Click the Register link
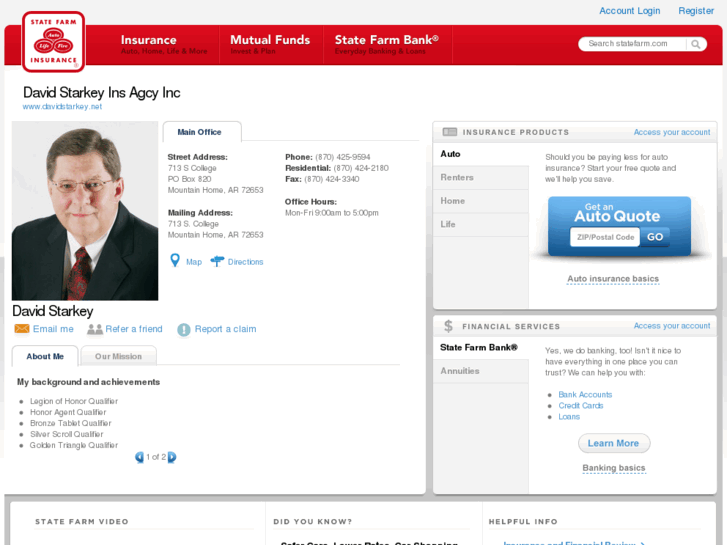Screen dimensions: 727x545 click(x=696, y=11)
